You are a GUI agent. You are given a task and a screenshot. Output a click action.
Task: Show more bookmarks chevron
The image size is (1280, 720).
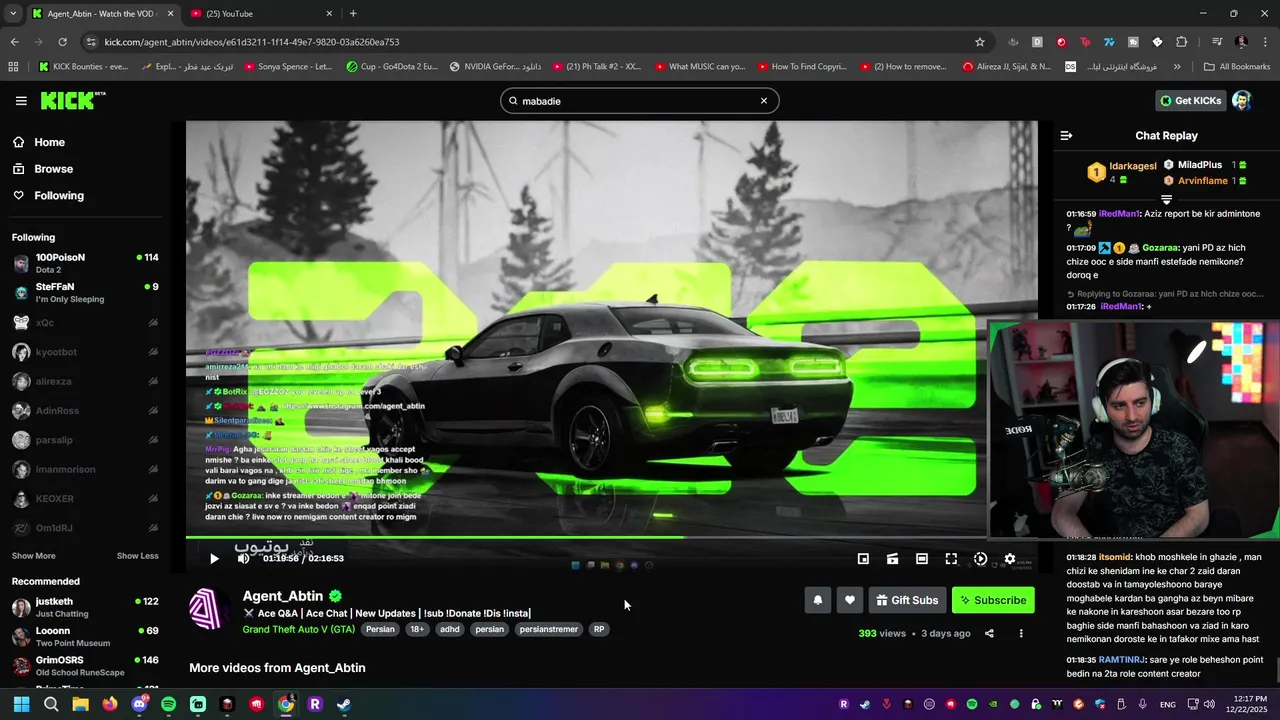pos(1177,67)
